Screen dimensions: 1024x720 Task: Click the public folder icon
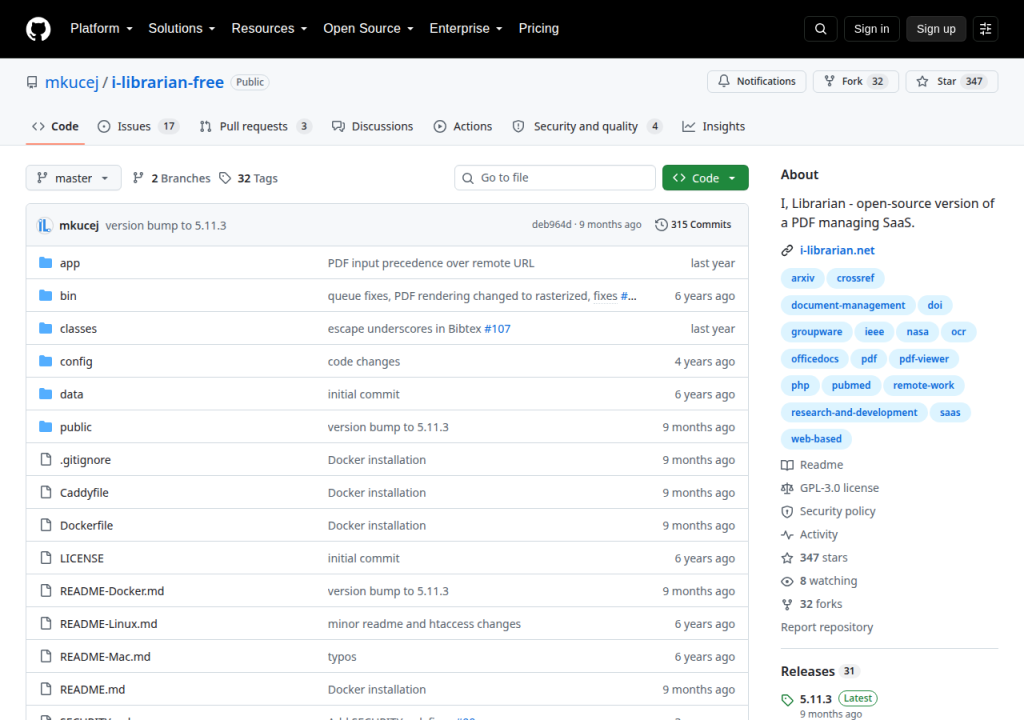point(45,427)
